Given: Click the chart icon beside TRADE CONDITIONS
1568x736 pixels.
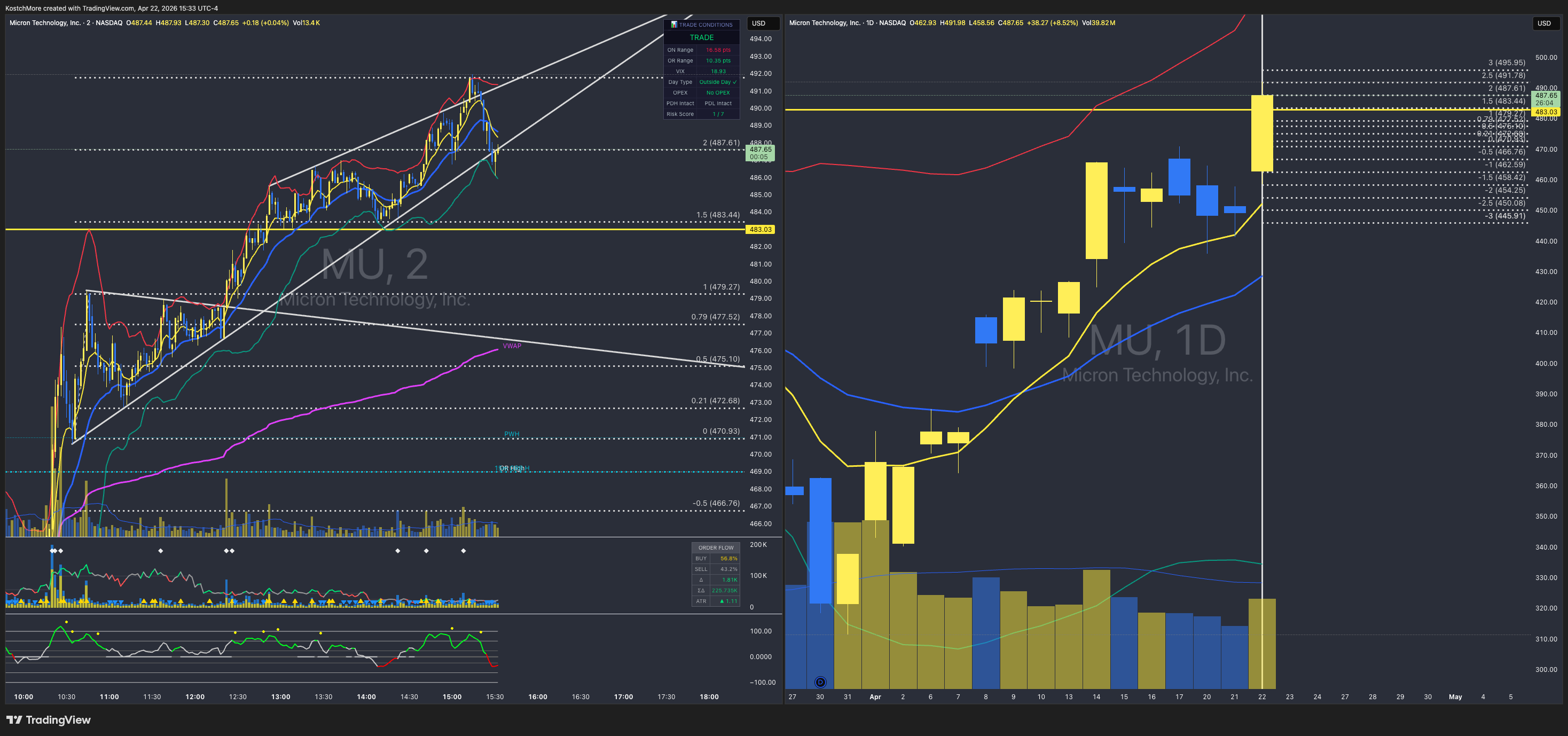Looking at the screenshot, I should 674,25.
